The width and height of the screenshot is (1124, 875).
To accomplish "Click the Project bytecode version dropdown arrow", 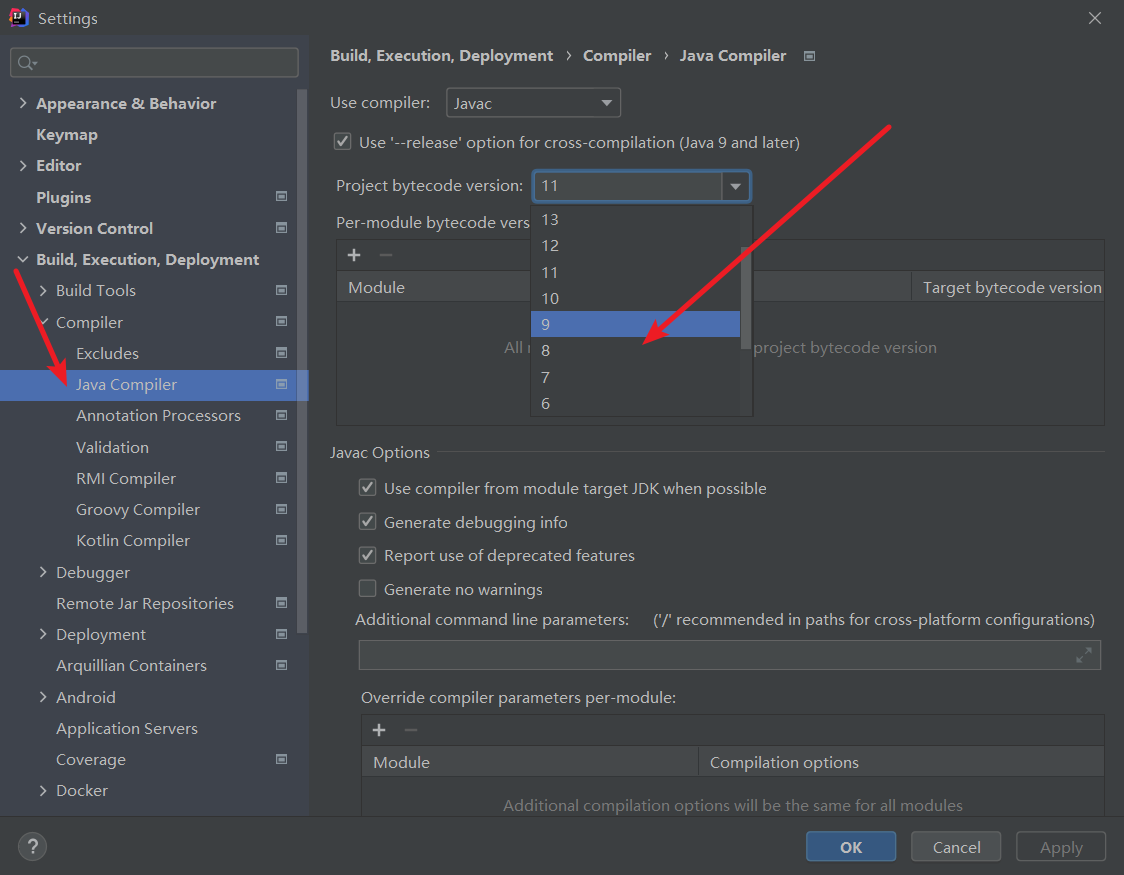I will coord(735,186).
